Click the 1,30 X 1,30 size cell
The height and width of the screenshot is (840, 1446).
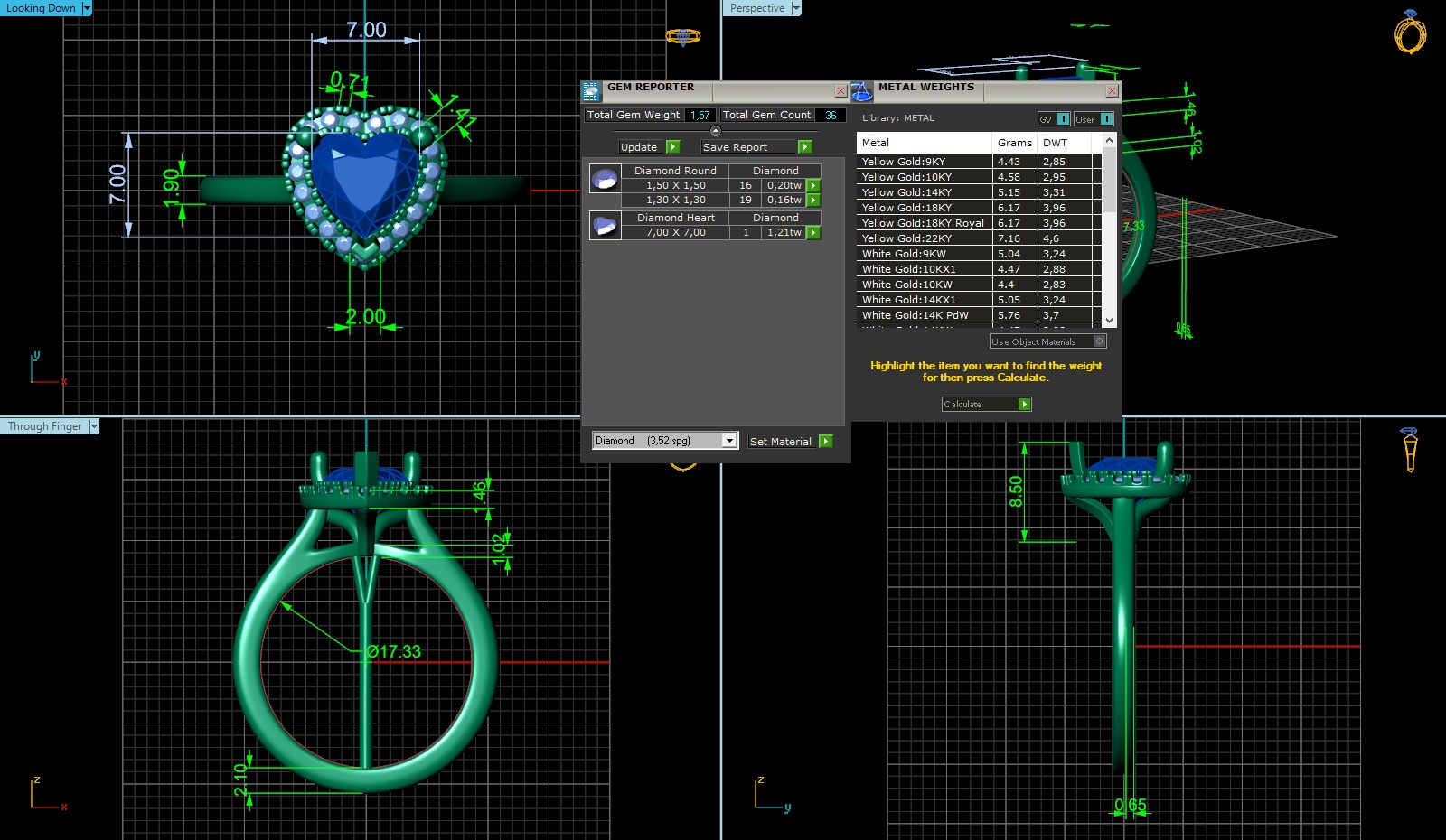pyautogui.click(x=676, y=201)
